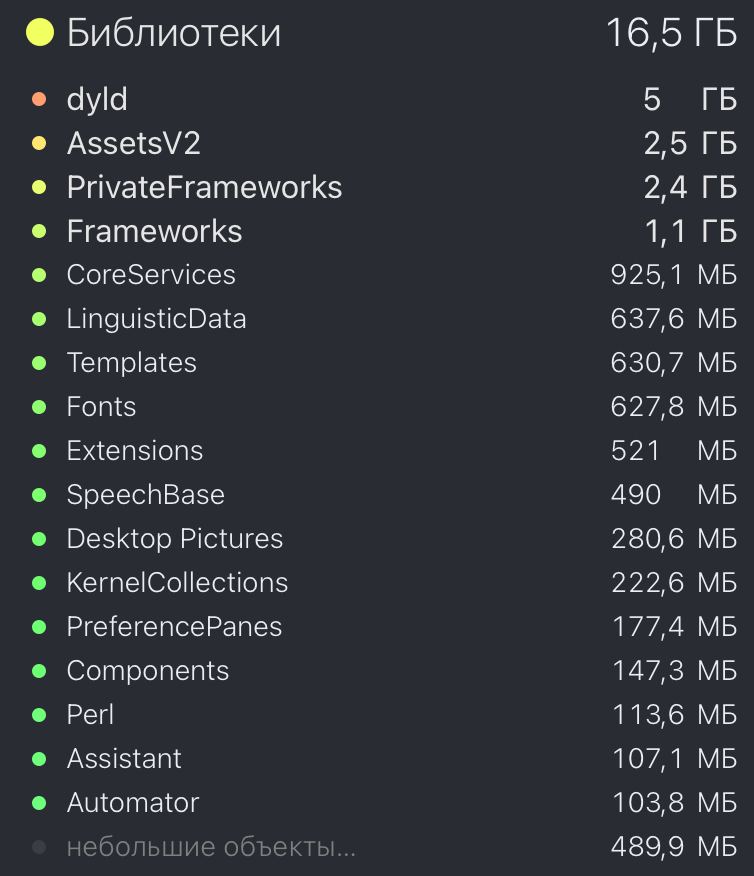Click the green dot beside CoreServices
The width and height of the screenshot is (754, 876).
click(39, 275)
